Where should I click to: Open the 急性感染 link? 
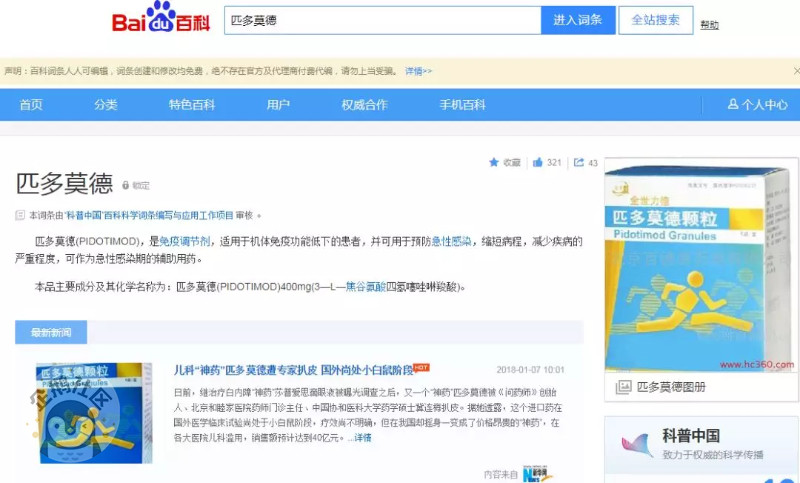tap(452, 241)
